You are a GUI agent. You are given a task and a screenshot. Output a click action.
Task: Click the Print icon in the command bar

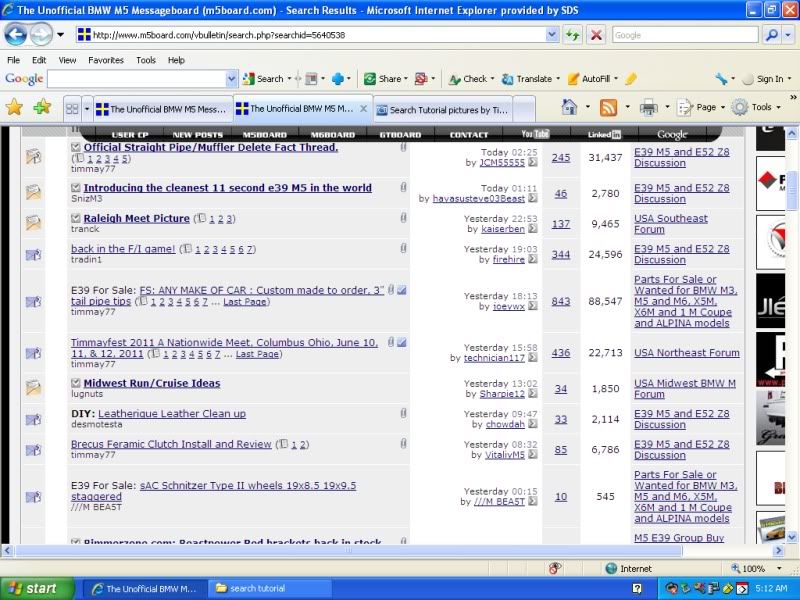coord(648,108)
